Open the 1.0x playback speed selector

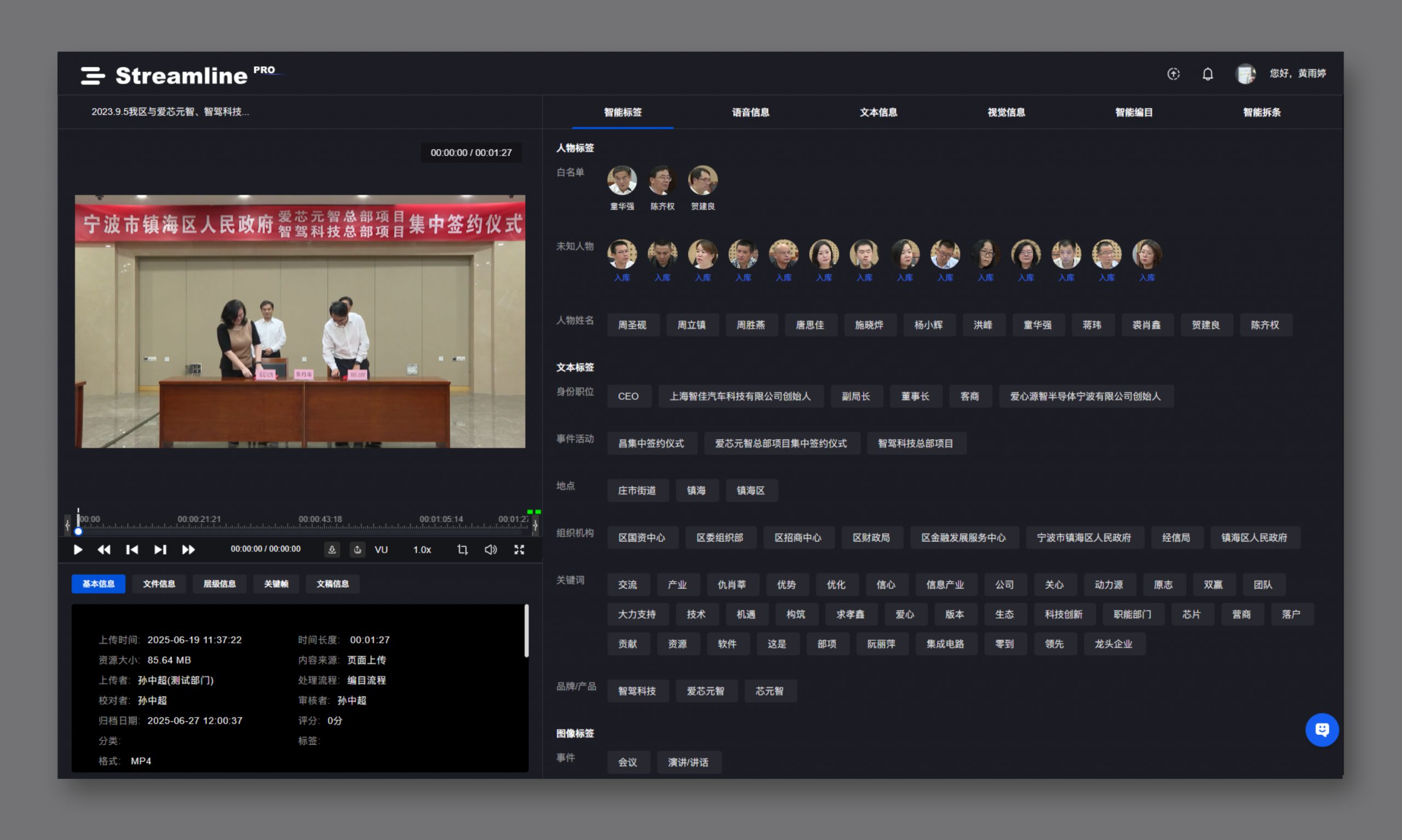[x=422, y=550]
